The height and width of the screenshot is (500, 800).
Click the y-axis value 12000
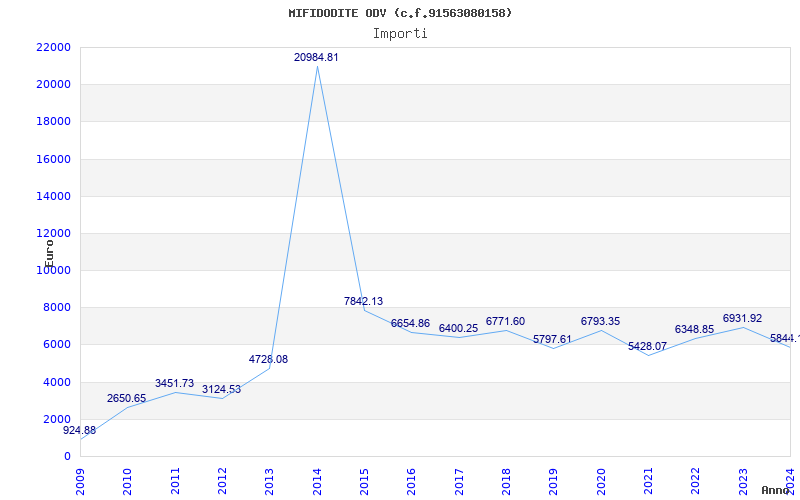coord(53,234)
